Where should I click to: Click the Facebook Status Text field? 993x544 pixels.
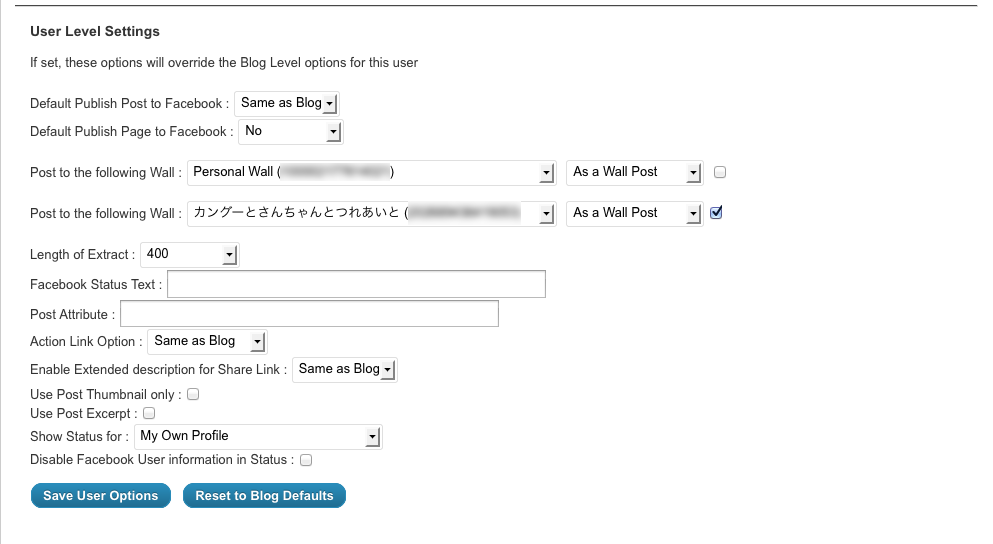click(356, 284)
